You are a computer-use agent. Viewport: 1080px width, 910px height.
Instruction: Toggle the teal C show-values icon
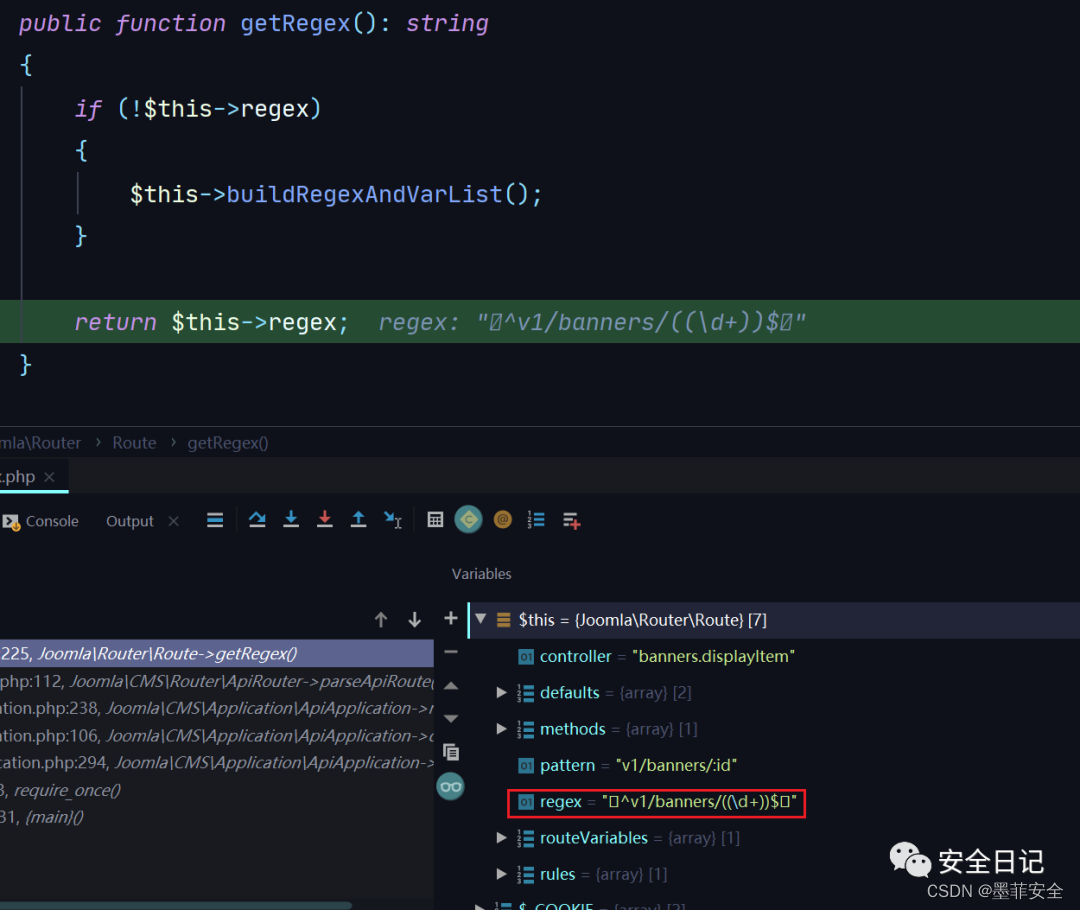pos(468,519)
